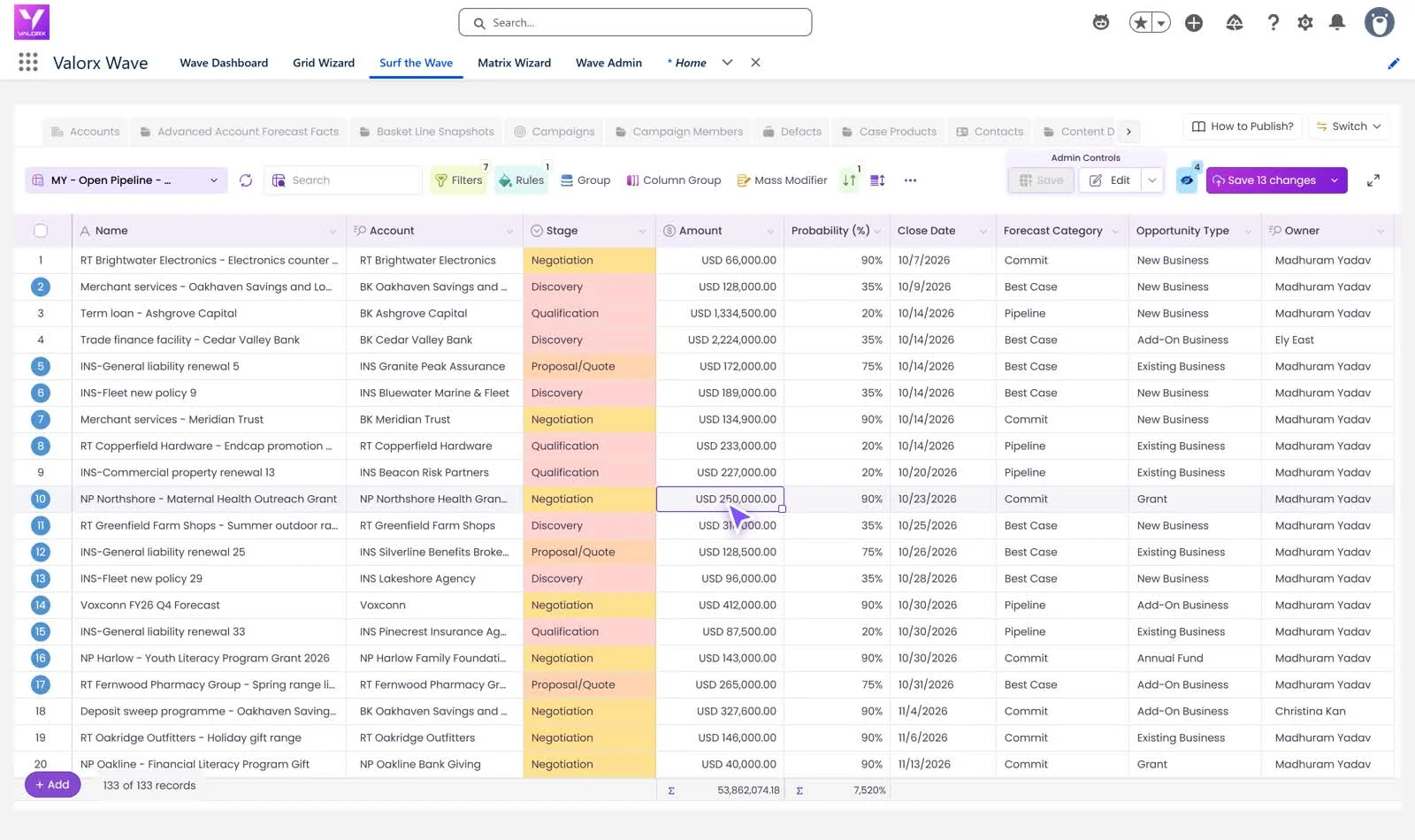
Task: Open the Filters panel
Action: click(458, 180)
